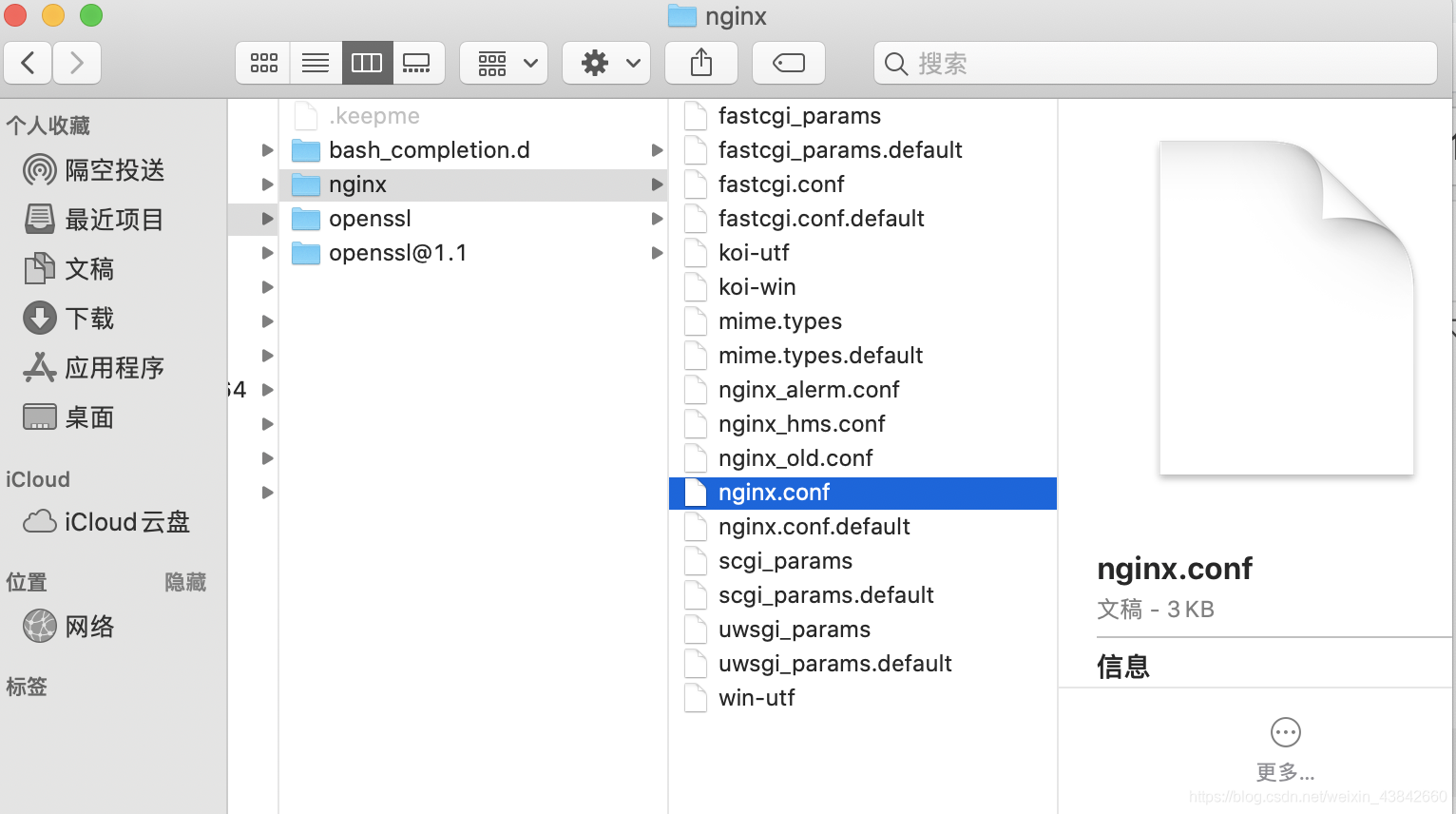Select the fastcgi_params.default file

pyautogui.click(x=863, y=150)
